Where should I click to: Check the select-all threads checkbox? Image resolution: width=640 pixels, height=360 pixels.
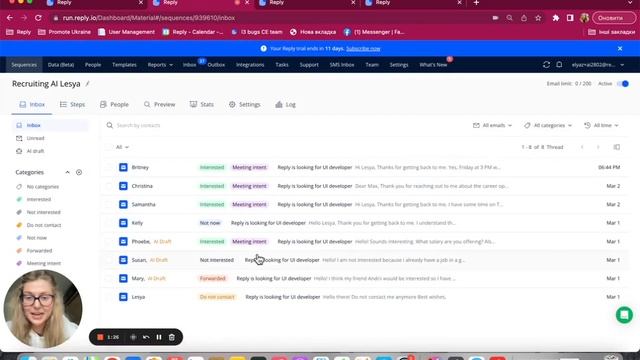pyautogui.click(x=109, y=147)
